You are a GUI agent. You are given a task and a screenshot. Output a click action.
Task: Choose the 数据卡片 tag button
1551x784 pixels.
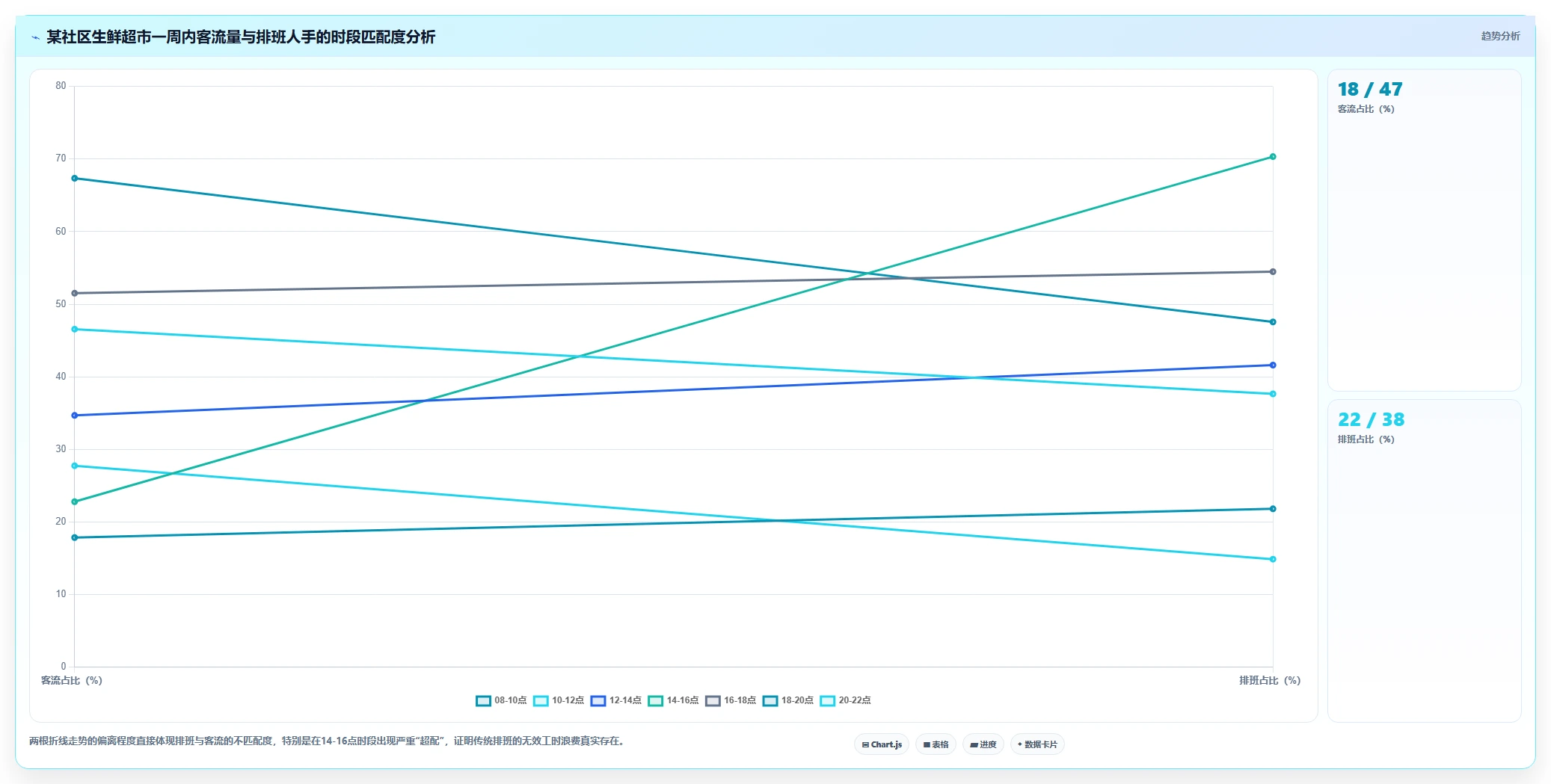[x=1037, y=744]
